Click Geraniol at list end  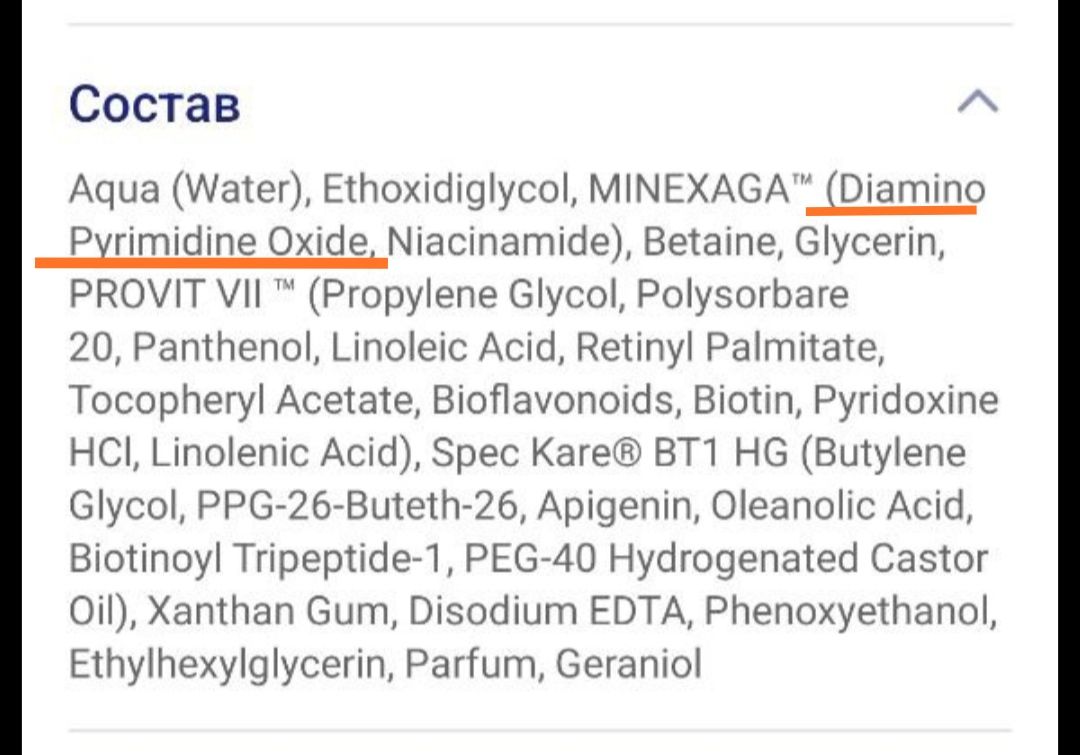coord(628,664)
